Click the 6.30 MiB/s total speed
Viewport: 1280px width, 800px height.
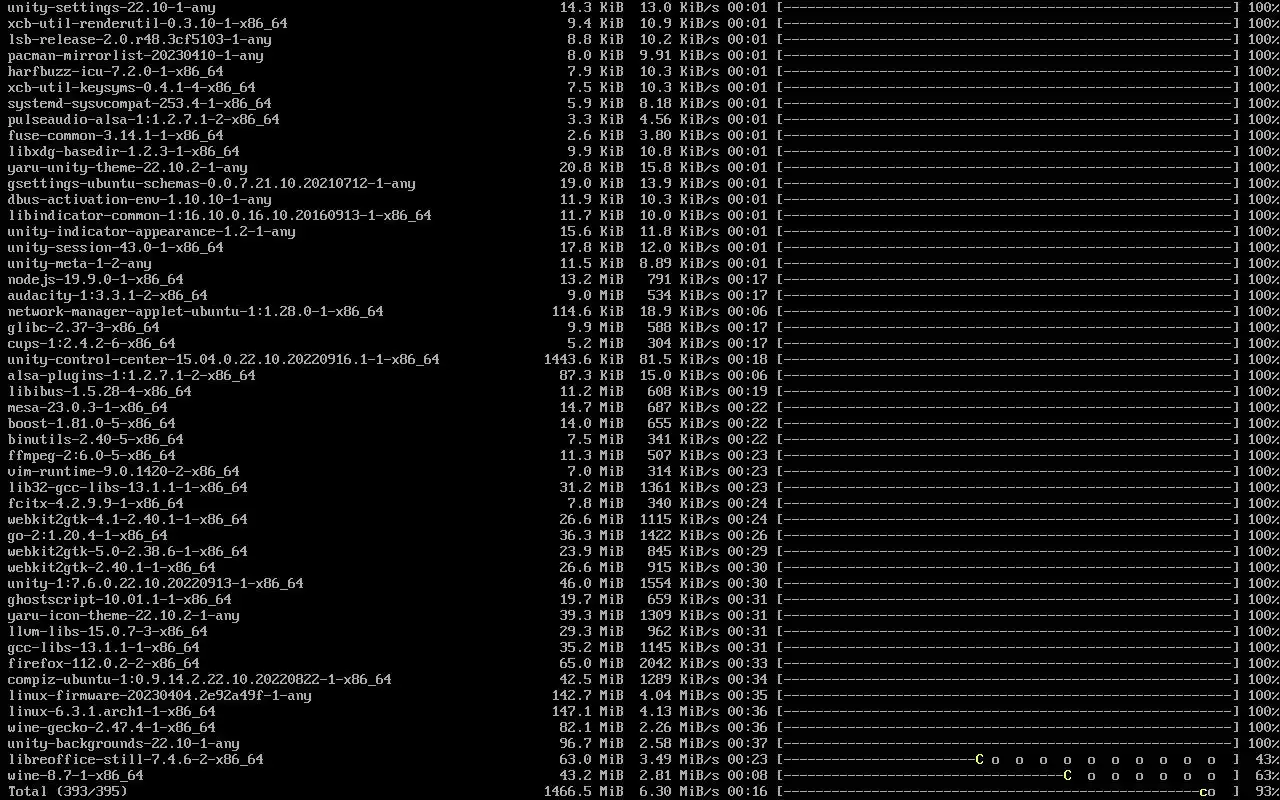(x=680, y=791)
